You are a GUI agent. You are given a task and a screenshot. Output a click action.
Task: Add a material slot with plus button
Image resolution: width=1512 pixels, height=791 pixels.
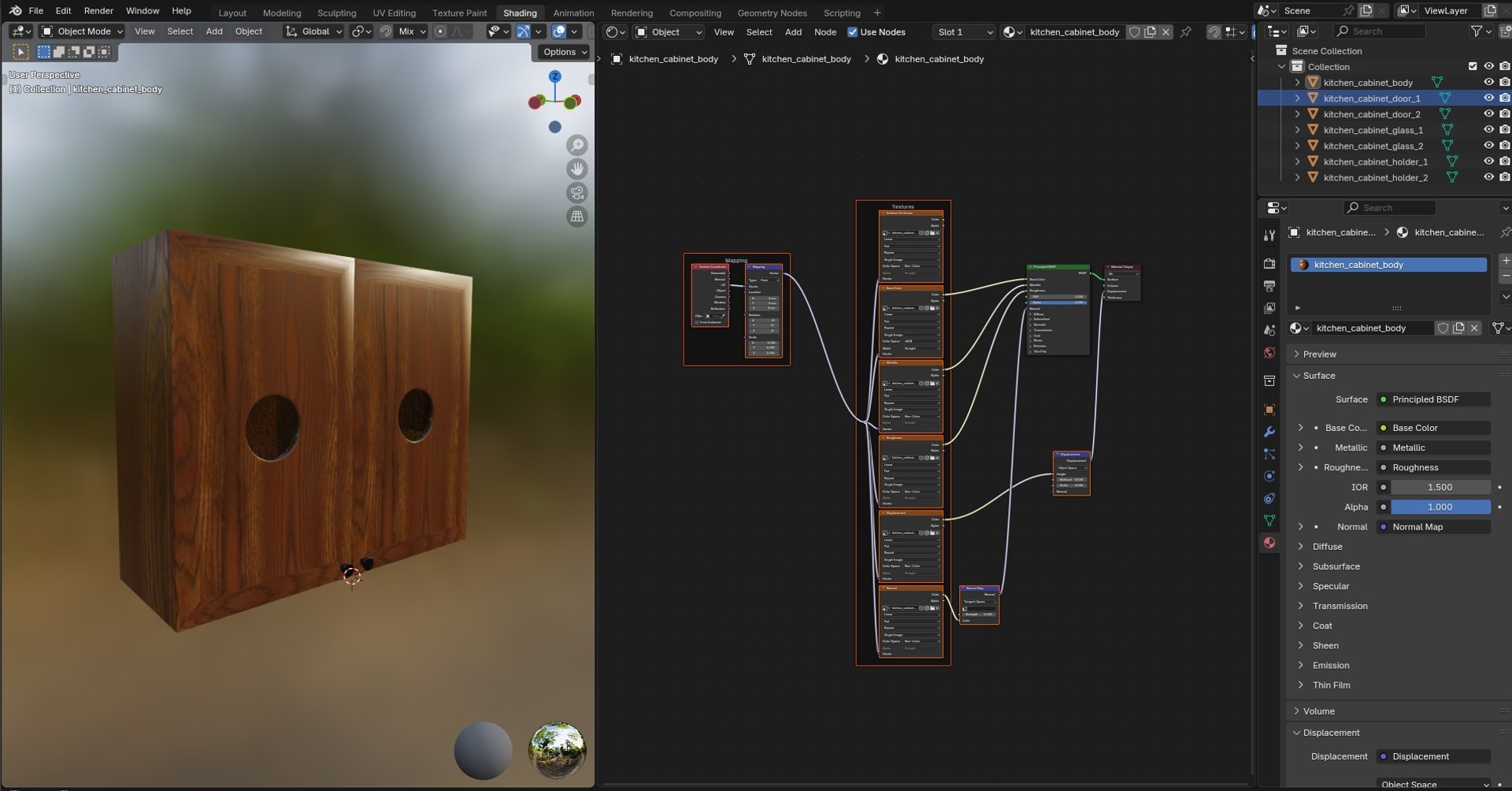click(x=1505, y=260)
